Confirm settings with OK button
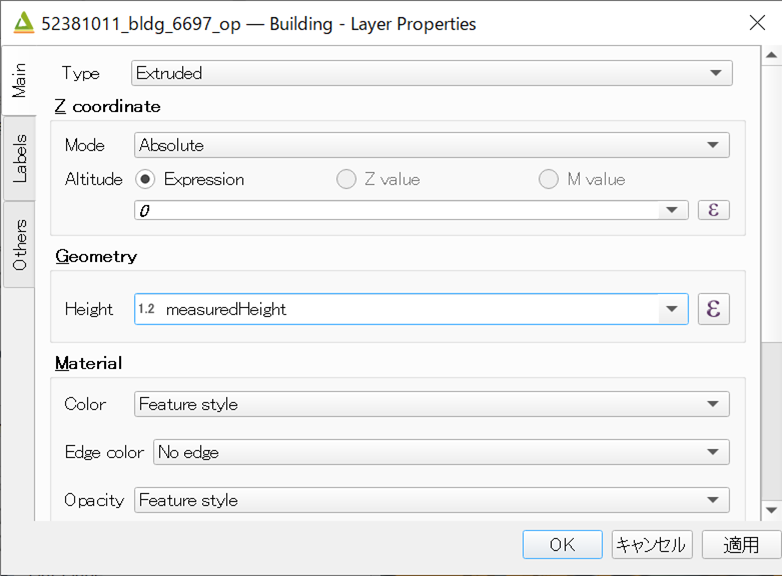The height and width of the screenshot is (576, 782). tap(563, 545)
